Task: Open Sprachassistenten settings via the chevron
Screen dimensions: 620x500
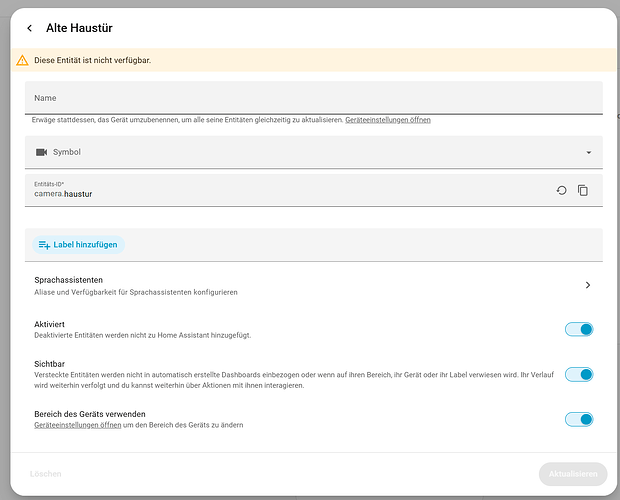Action: click(588, 285)
